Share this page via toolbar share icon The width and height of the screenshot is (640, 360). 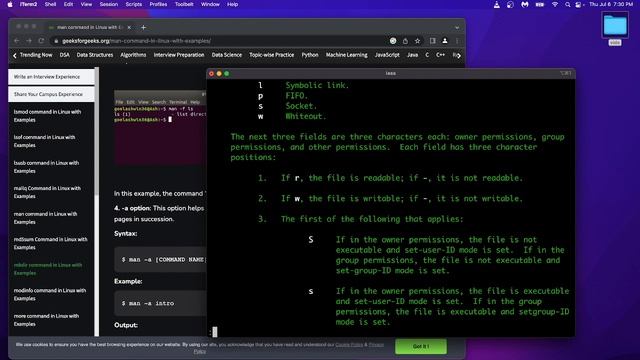(405, 41)
